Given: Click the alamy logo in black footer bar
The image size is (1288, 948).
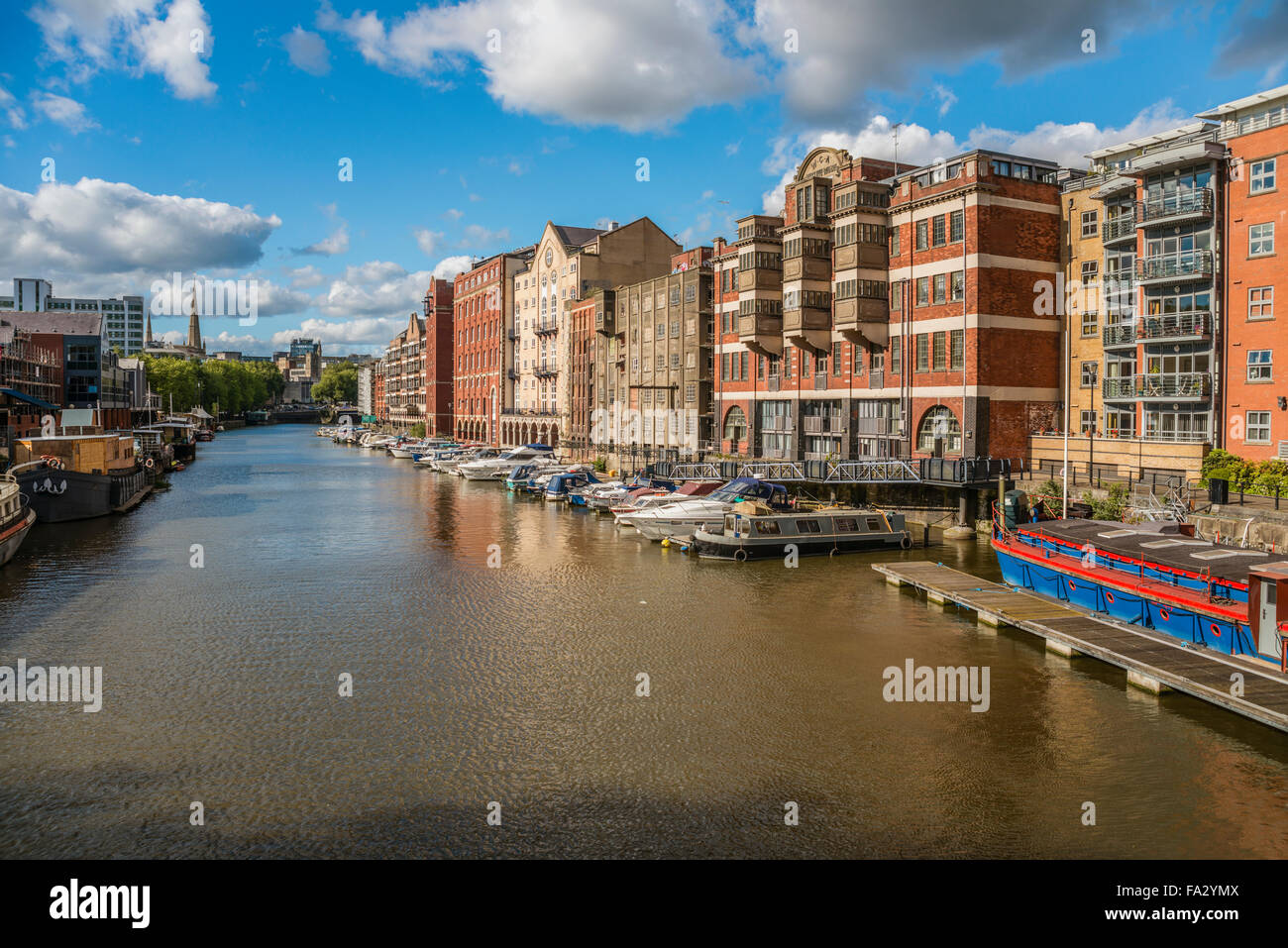Looking at the screenshot, I should 100,903.
